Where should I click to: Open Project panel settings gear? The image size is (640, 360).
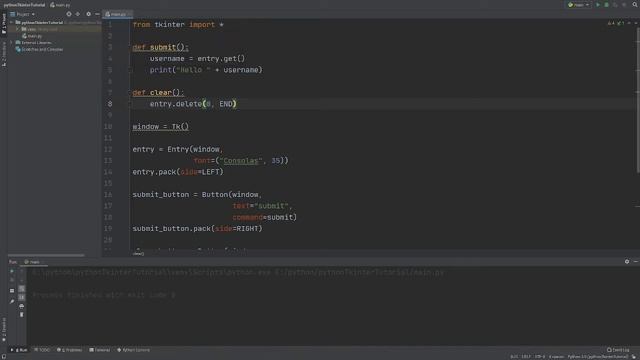pos(89,14)
